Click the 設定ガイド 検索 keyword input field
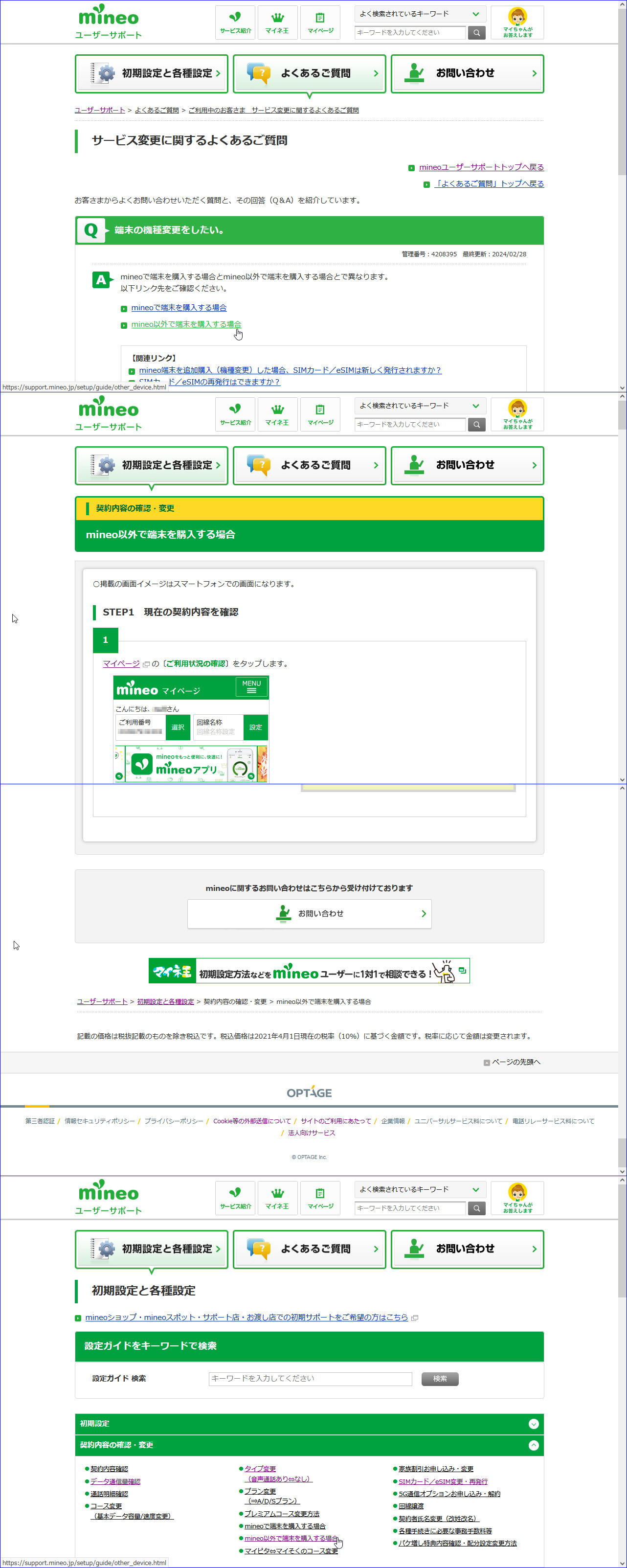The height and width of the screenshot is (1568, 627). [x=310, y=1378]
